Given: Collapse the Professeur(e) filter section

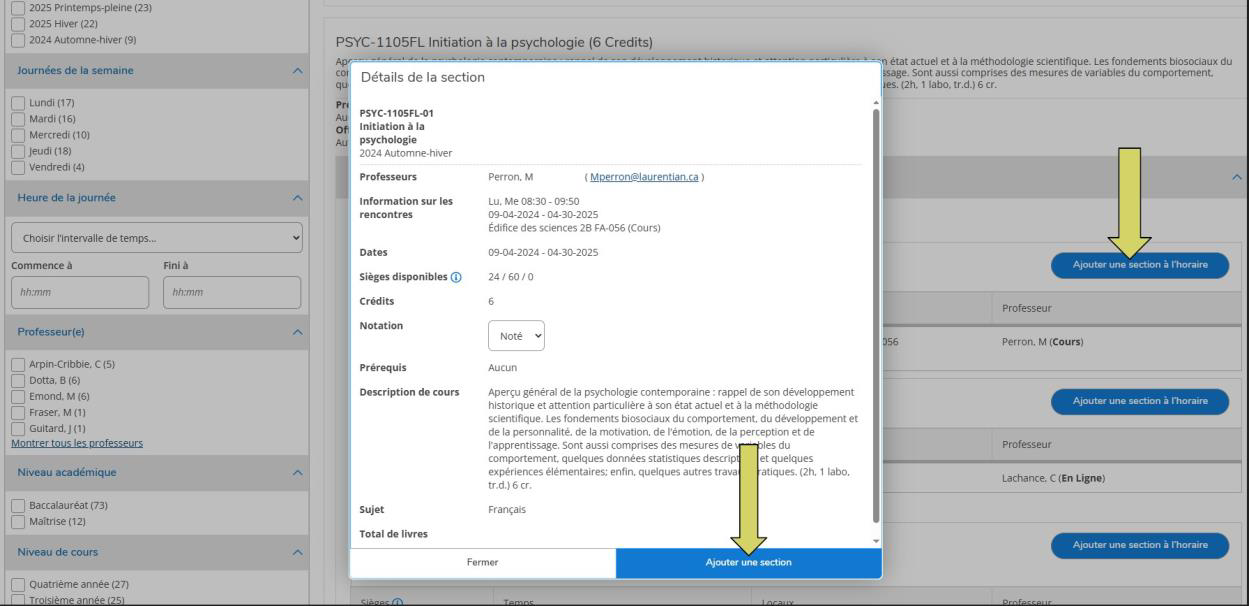Looking at the screenshot, I should coord(295,331).
